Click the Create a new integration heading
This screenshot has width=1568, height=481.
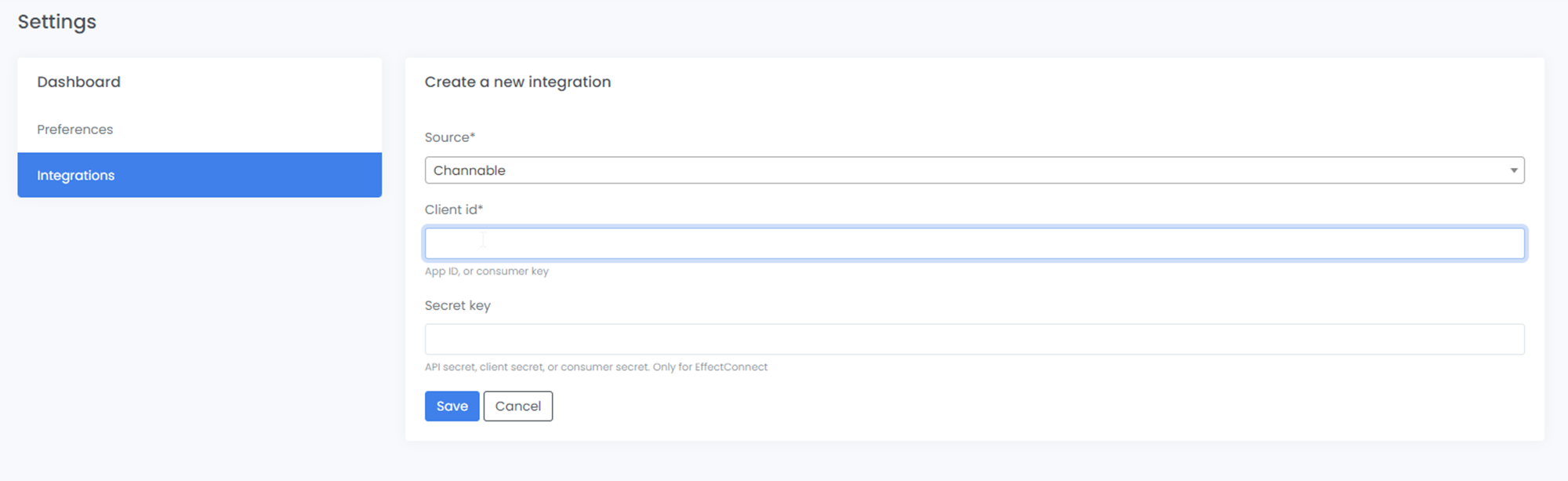(x=517, y=82)
